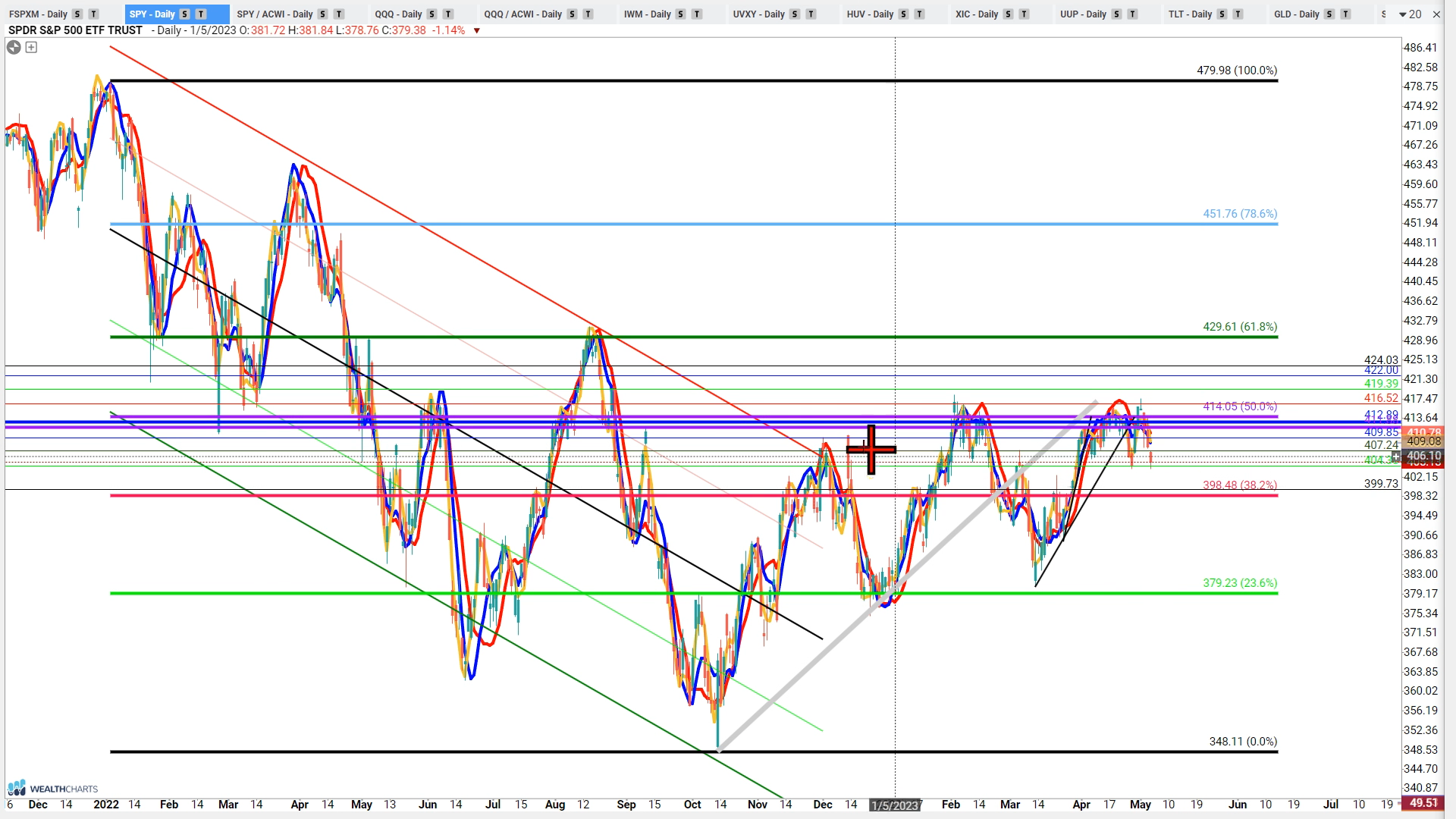Click the 406.10 current price tag

pos(1423,457)
